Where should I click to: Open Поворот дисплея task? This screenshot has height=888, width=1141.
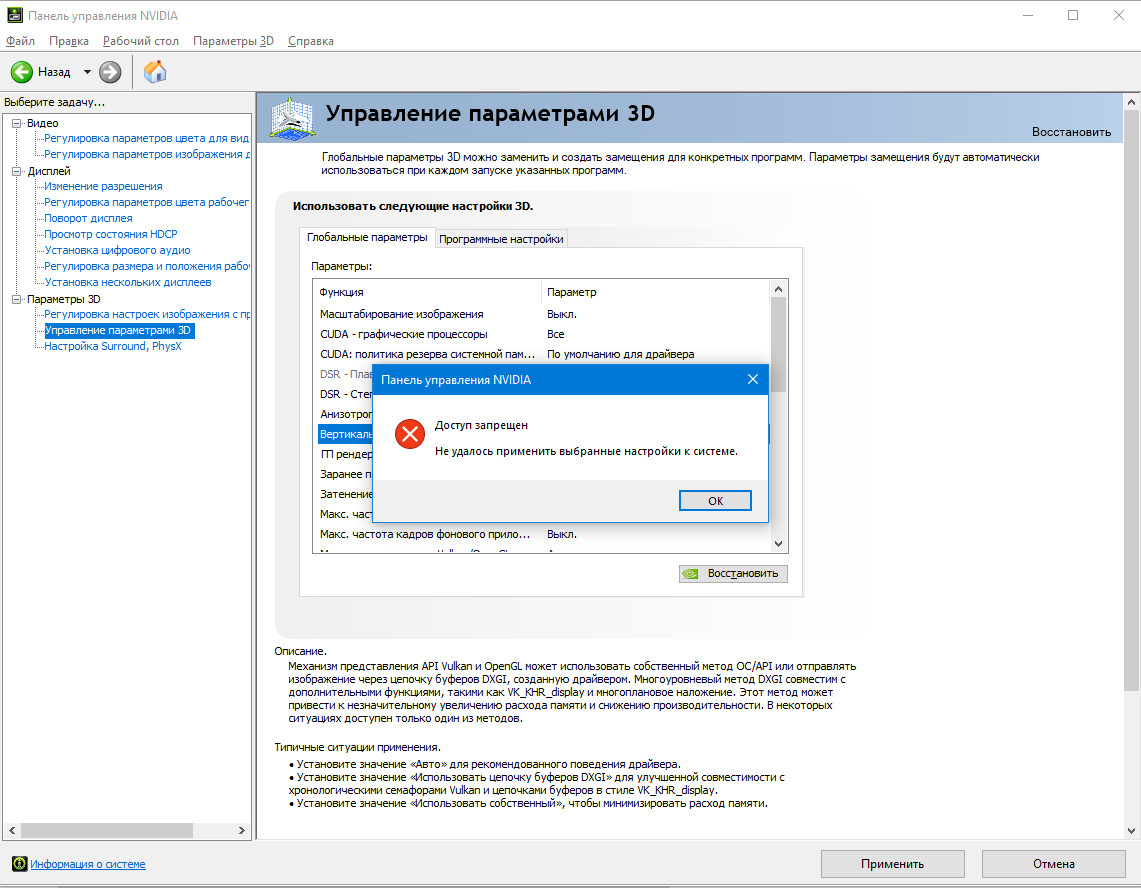click(x=88, y=218)
